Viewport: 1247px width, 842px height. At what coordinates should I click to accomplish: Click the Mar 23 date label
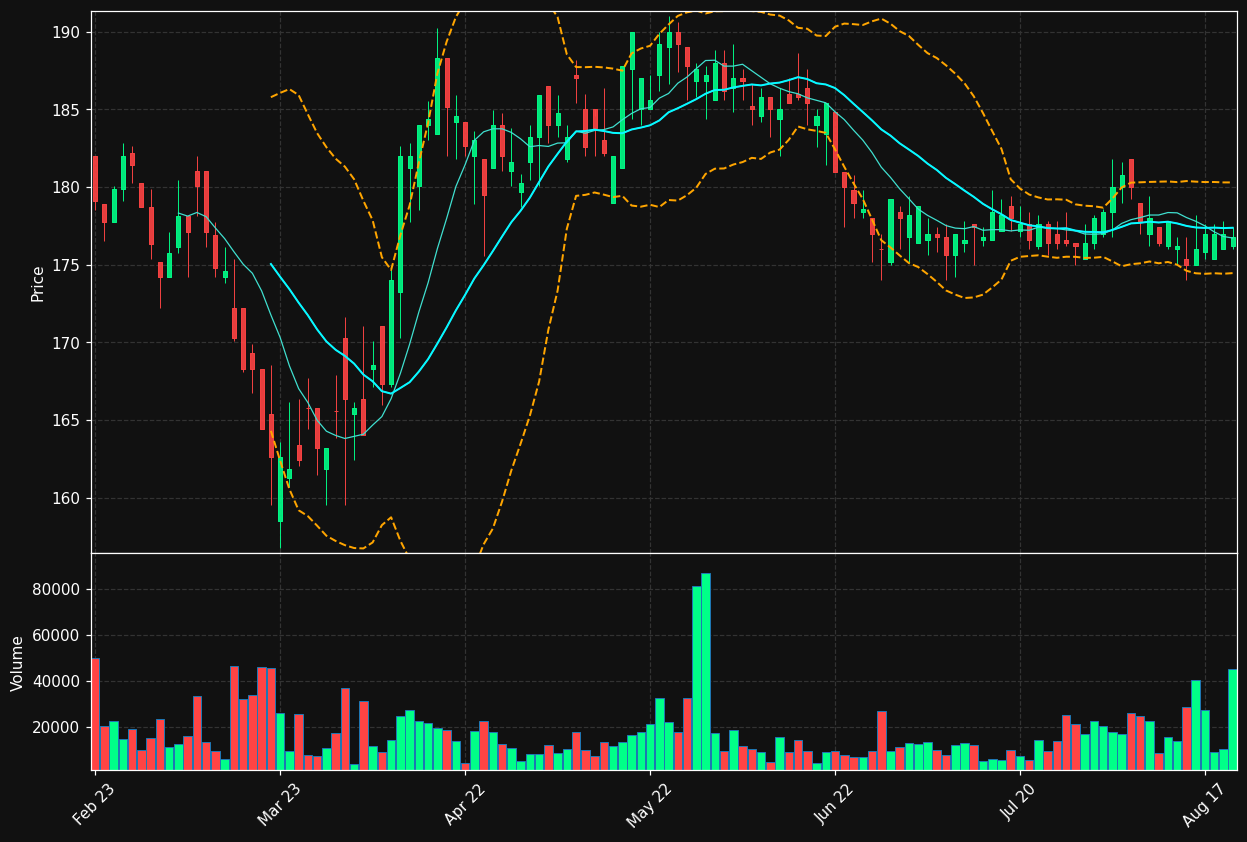(x=279, y=805)
